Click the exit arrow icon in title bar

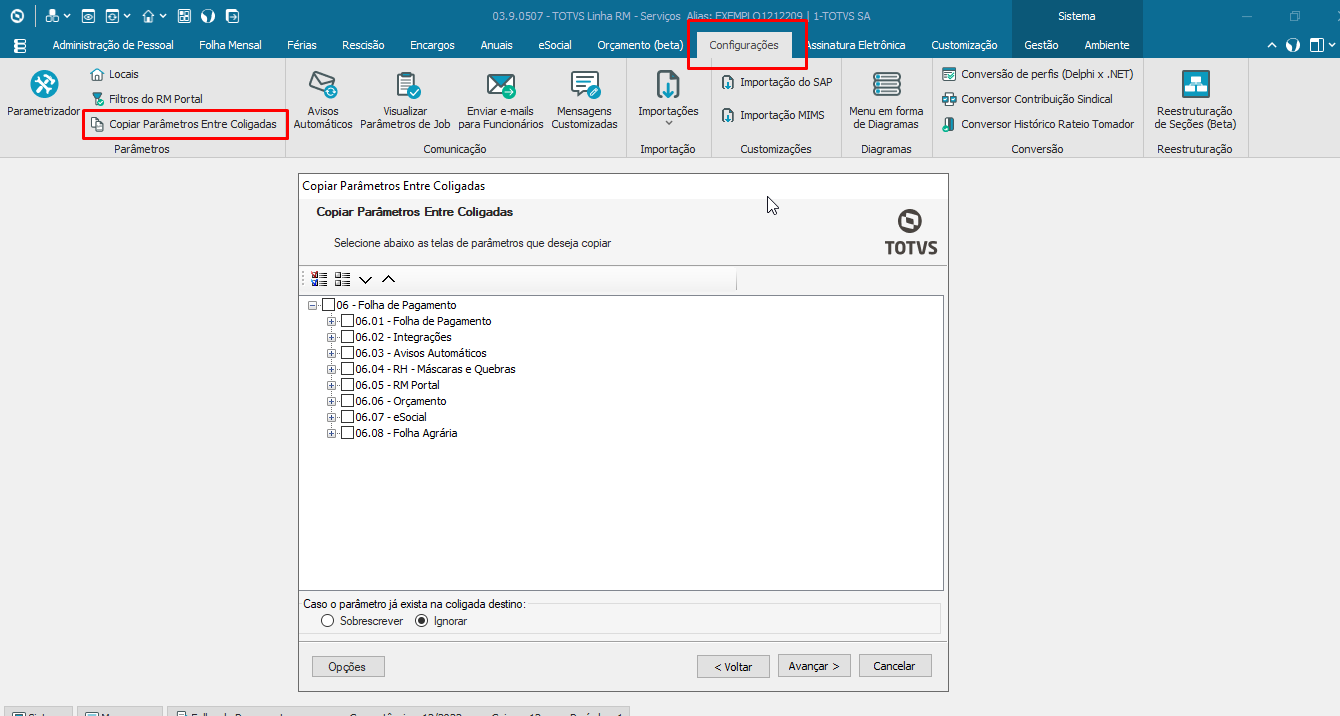(x=232, y=16)
